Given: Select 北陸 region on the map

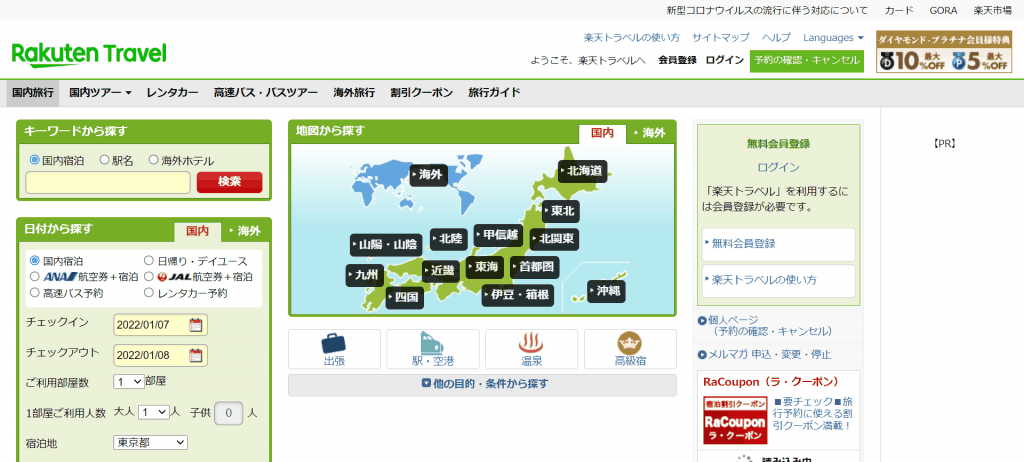Looking at the screenshot, I should click(449, 239).
